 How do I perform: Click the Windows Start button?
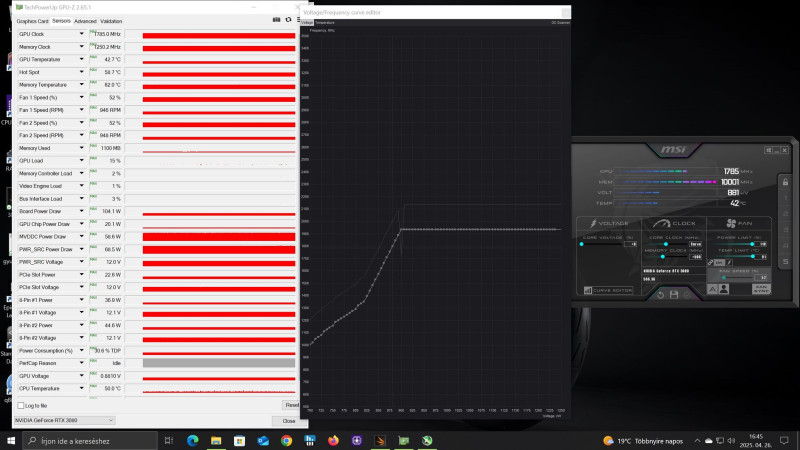click(11, 440)
